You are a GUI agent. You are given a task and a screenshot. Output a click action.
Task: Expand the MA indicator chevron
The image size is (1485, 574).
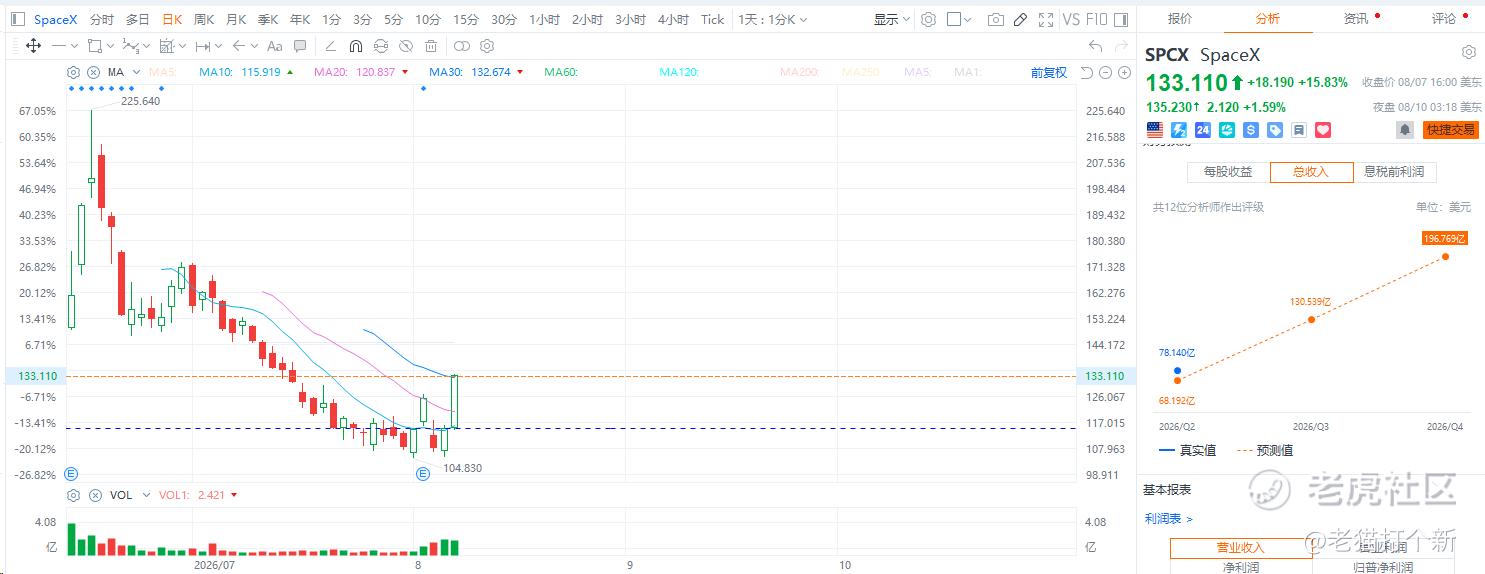[134, 72]
